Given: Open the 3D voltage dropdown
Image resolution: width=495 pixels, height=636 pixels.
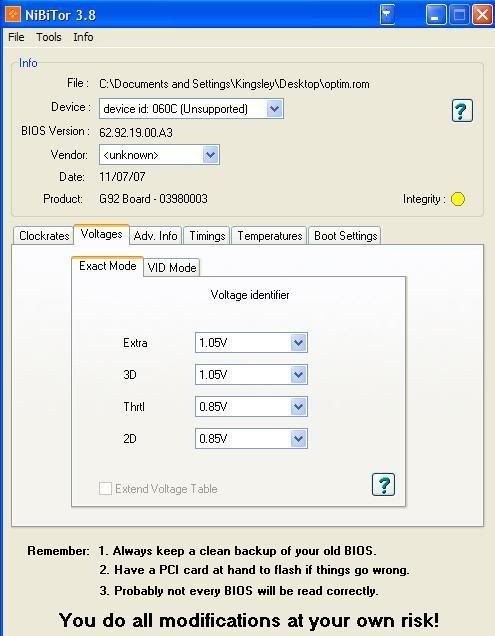Looking at the screenshot, I should click(298, 374).
